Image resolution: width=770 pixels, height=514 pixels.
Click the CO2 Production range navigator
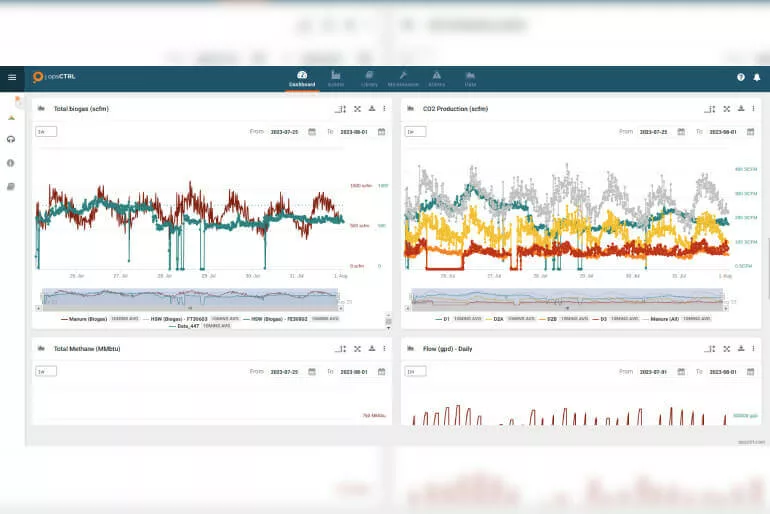pos(567,297)
